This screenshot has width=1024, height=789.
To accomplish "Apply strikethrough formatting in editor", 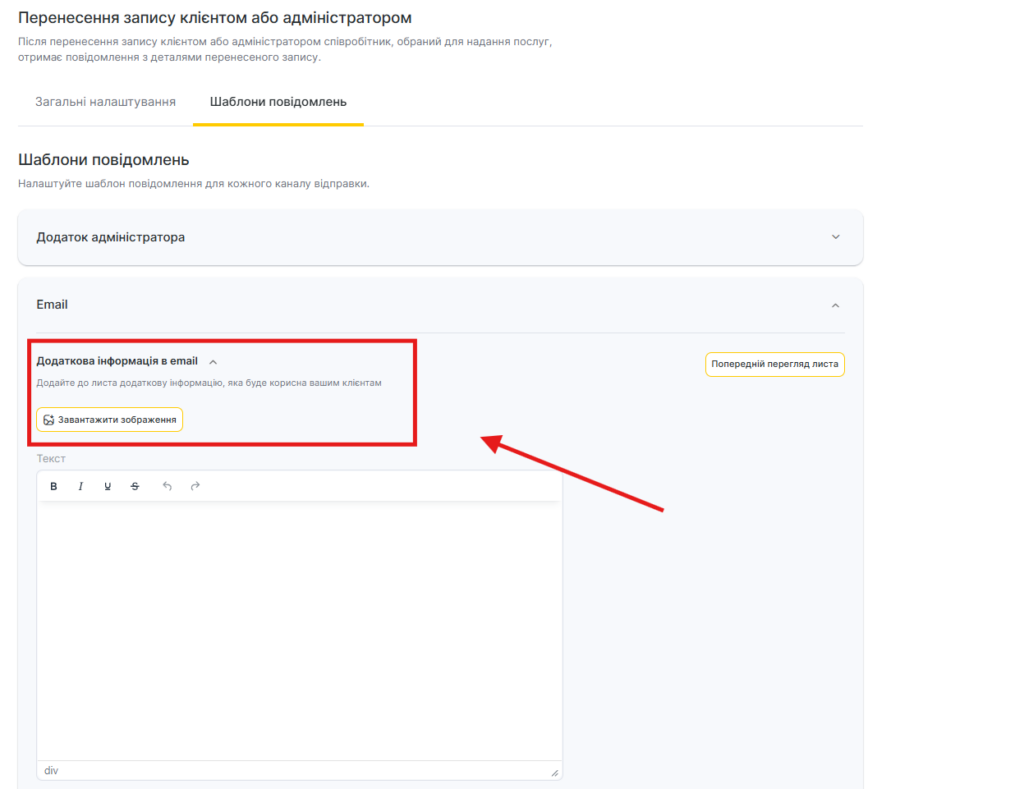I will (135, 486).
